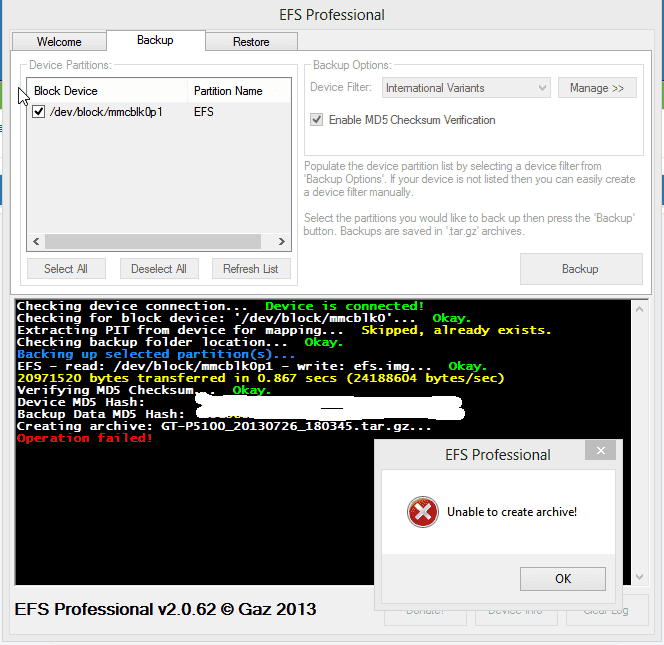Click the 'Backing up selected partition(s)...' log line
This screenshot has height=645, width=664.
click(156, 354)
